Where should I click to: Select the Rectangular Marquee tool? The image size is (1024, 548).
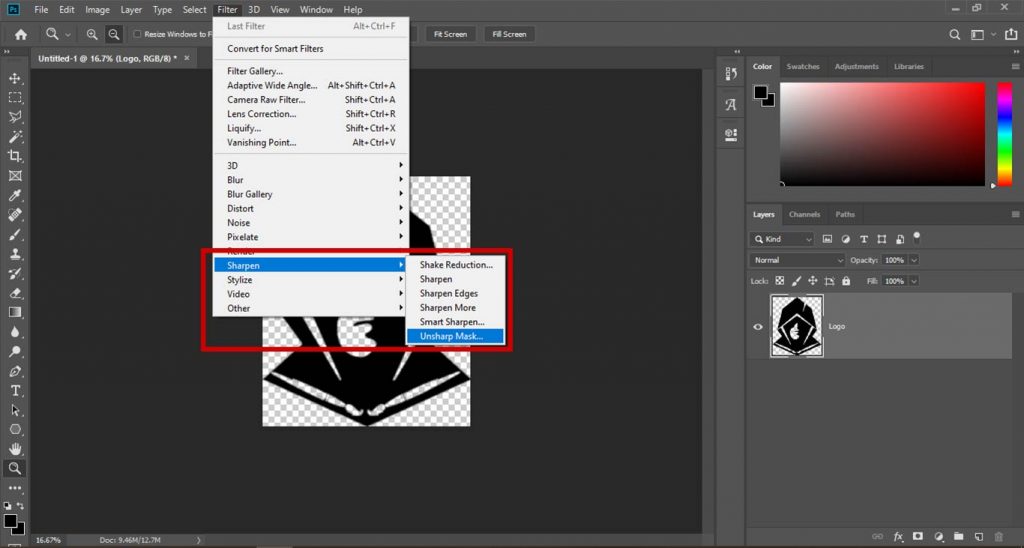click(14, 97)
